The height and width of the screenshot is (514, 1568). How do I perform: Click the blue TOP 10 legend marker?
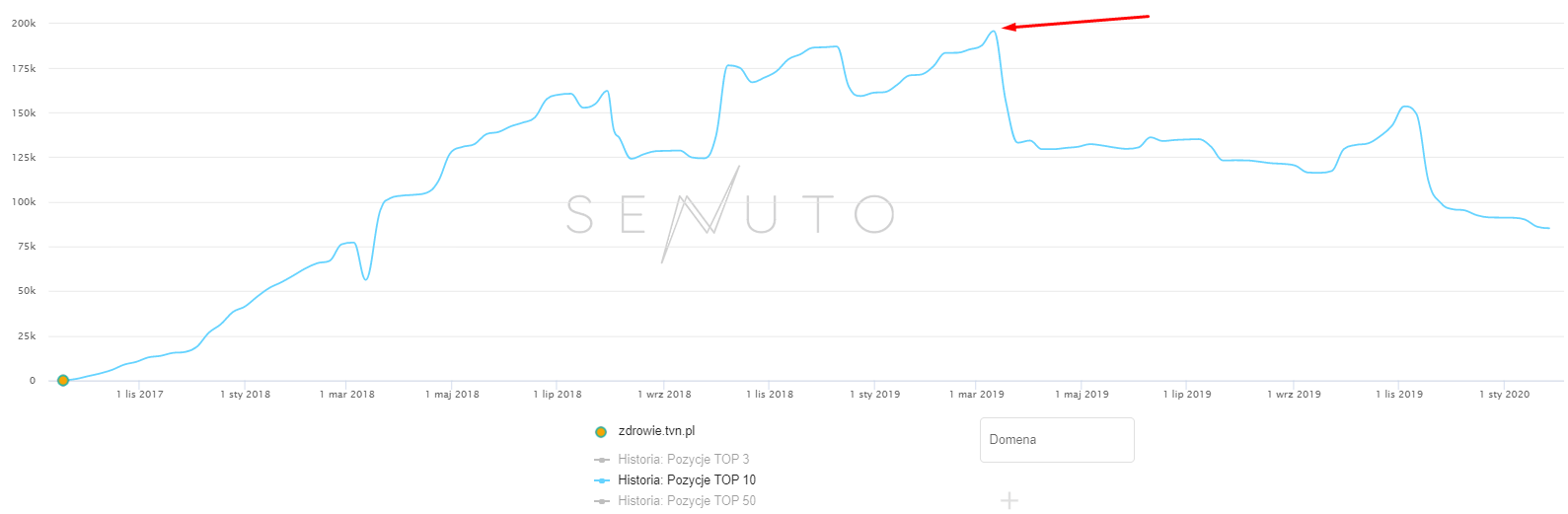coord(601,480)
